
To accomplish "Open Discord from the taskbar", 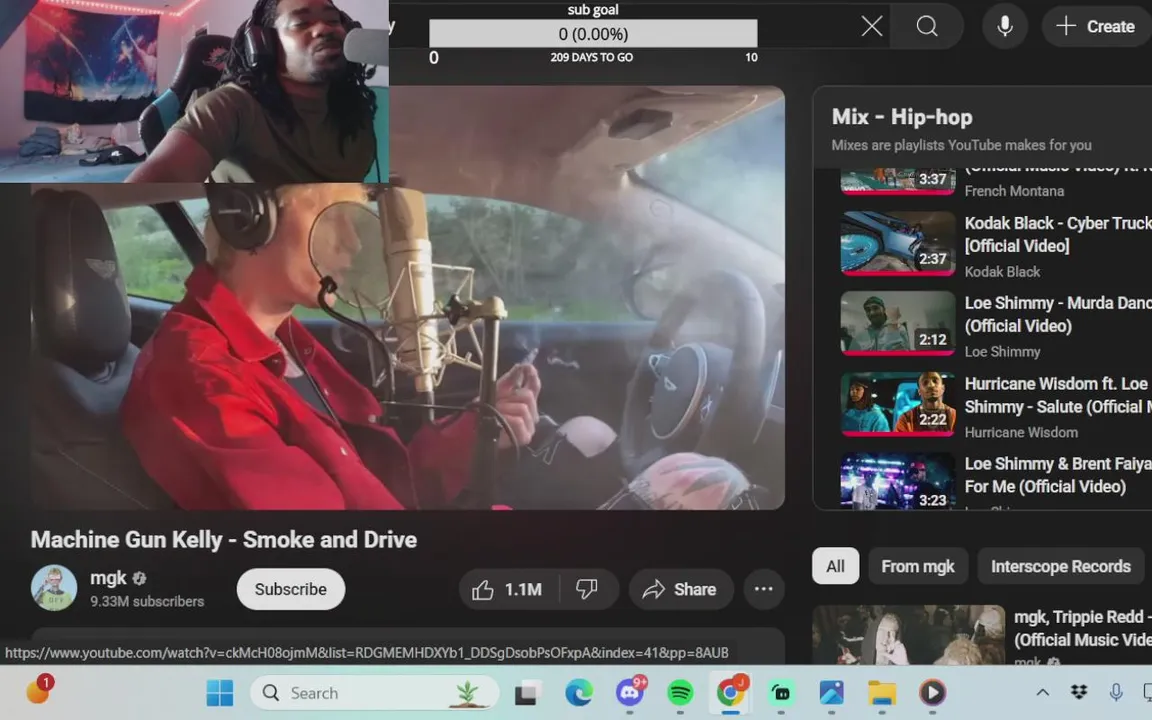I will (x=630, y=693).
